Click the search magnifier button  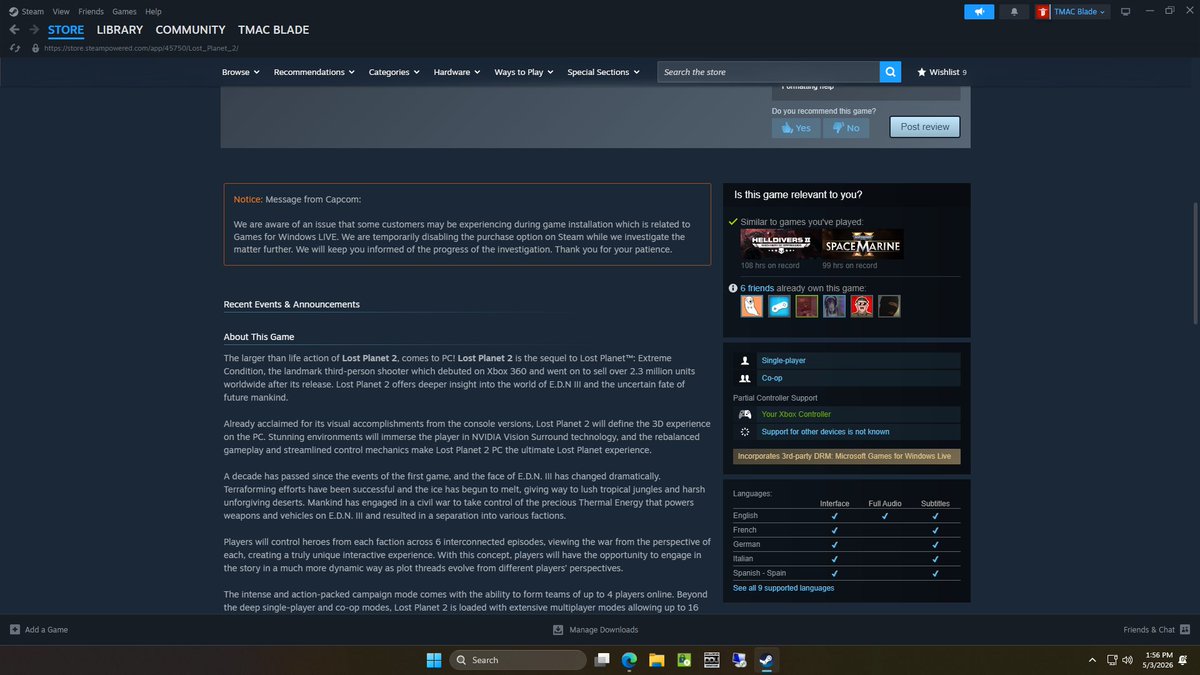point(890,72)
